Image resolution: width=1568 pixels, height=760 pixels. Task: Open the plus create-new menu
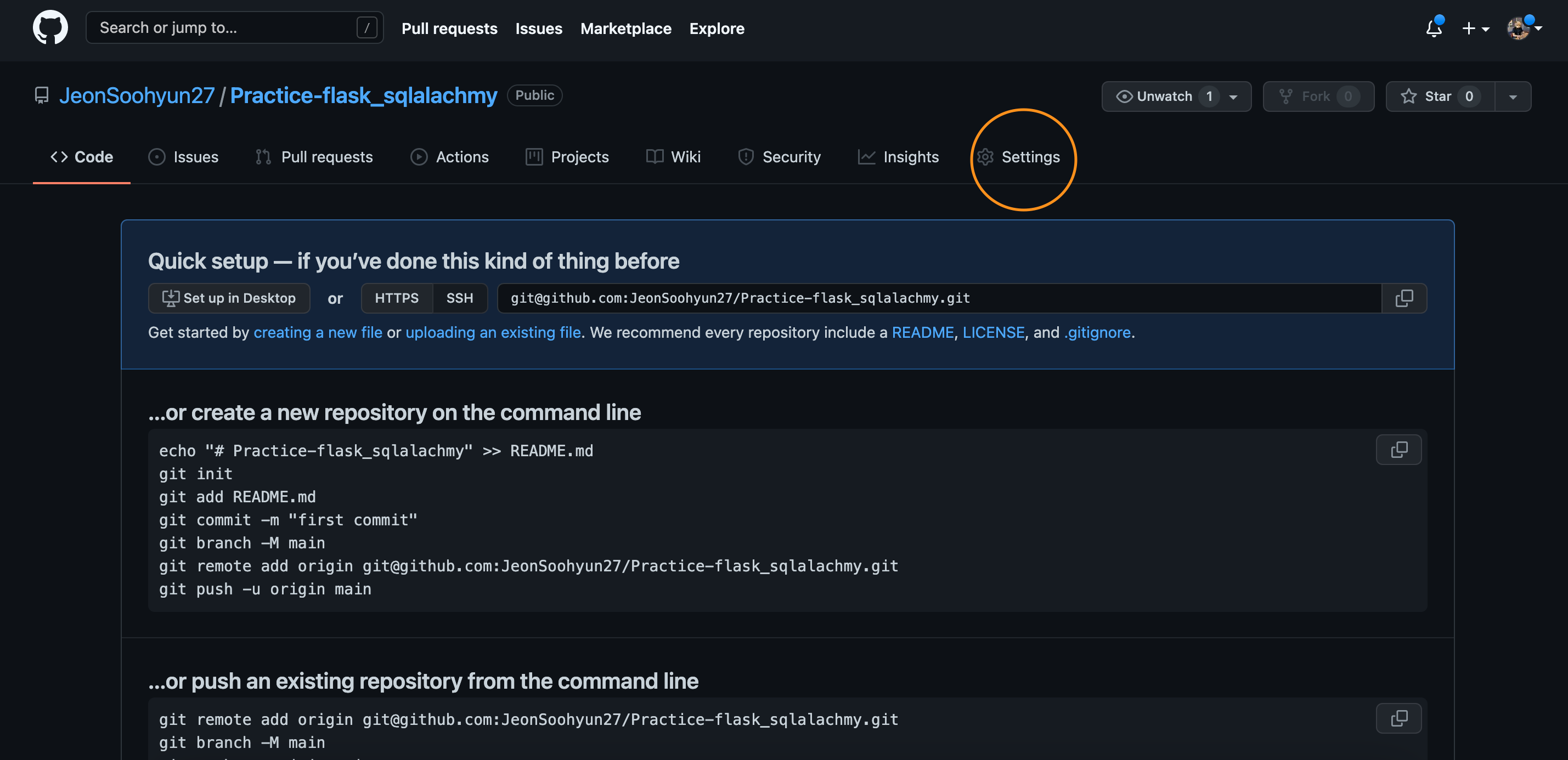click(x=1475, y=29)
